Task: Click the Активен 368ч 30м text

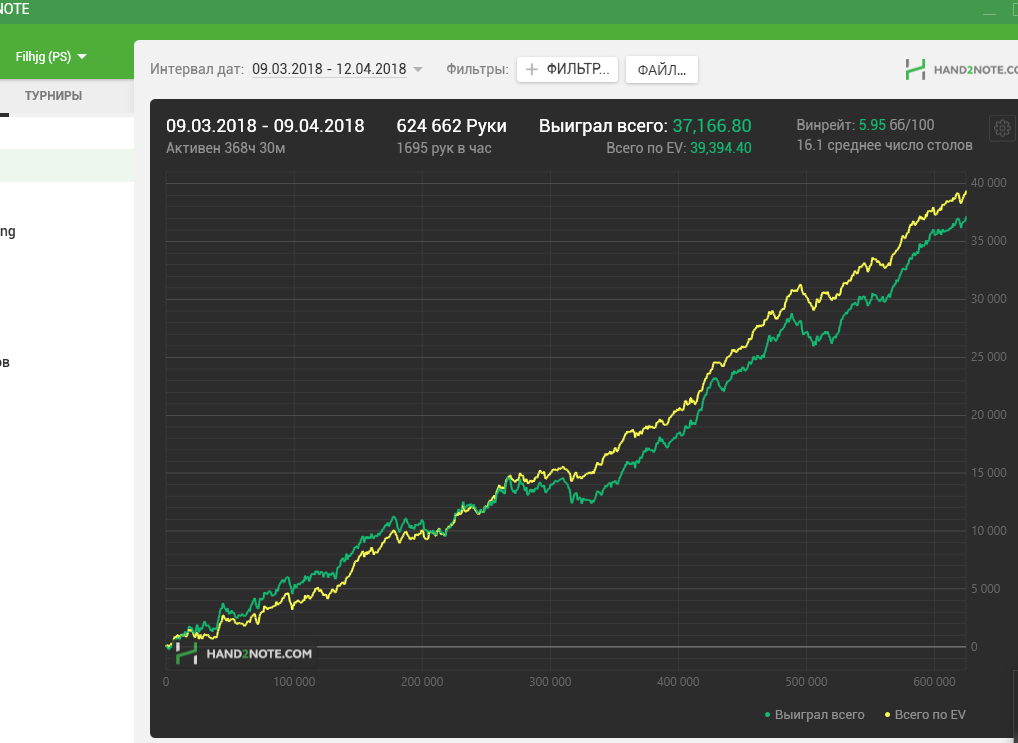Action: (225, 148)
